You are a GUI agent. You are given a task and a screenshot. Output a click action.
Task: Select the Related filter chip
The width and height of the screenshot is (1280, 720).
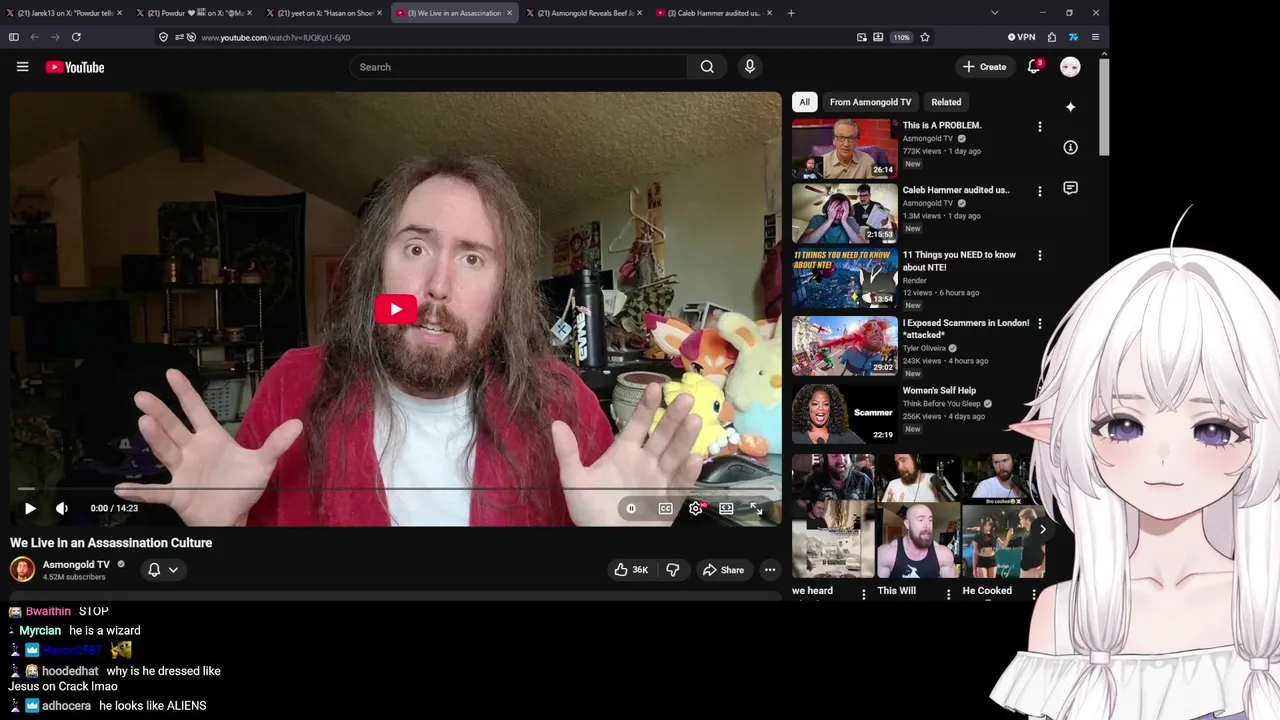click(946, 102)
